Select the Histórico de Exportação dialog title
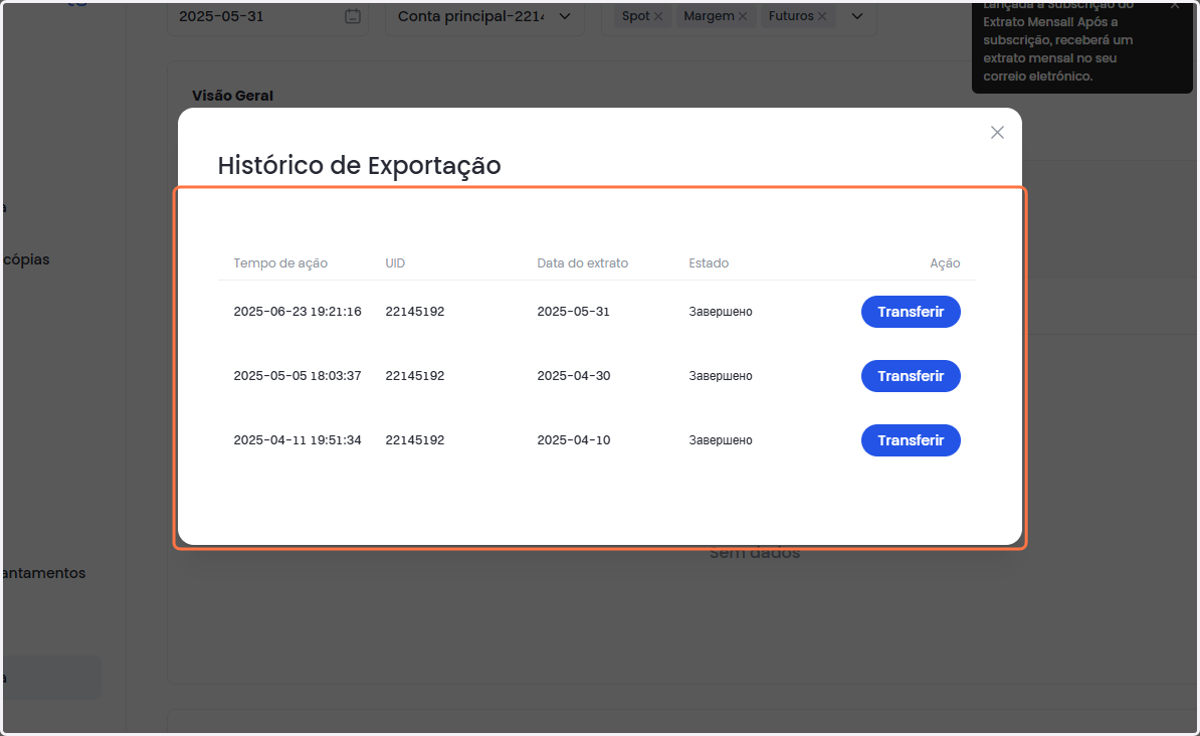1200x736 pixels. click(359, 165)
